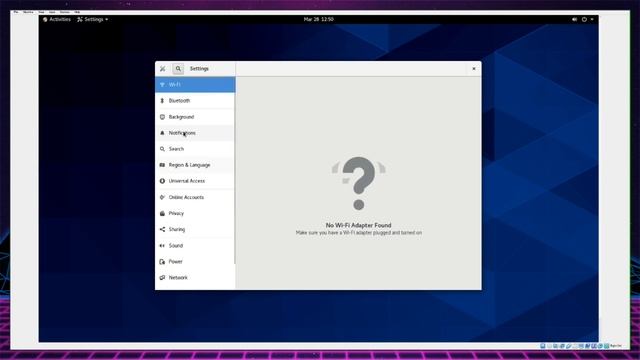Select Network in the sidebar
The image size is (640, 360).
[195, 278]
